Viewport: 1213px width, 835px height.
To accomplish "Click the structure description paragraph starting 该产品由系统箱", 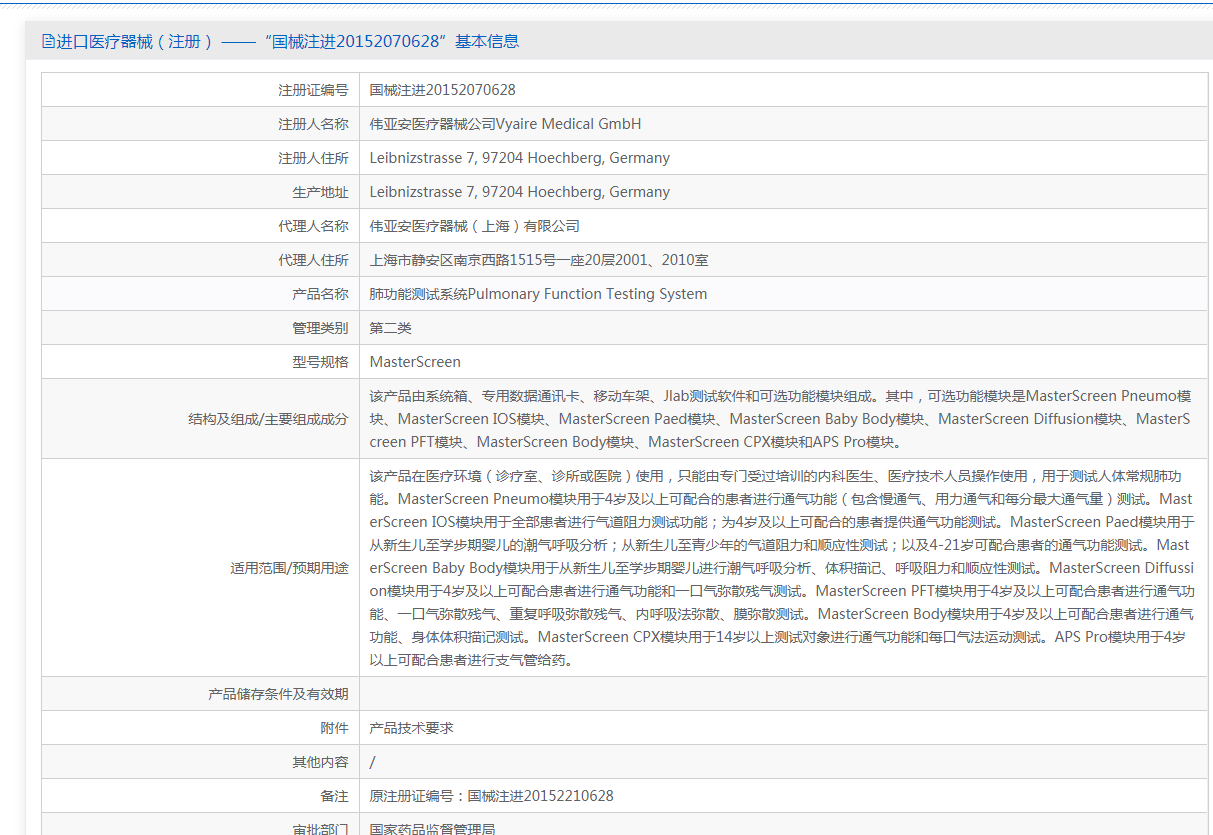I will (x=780, y=419).
